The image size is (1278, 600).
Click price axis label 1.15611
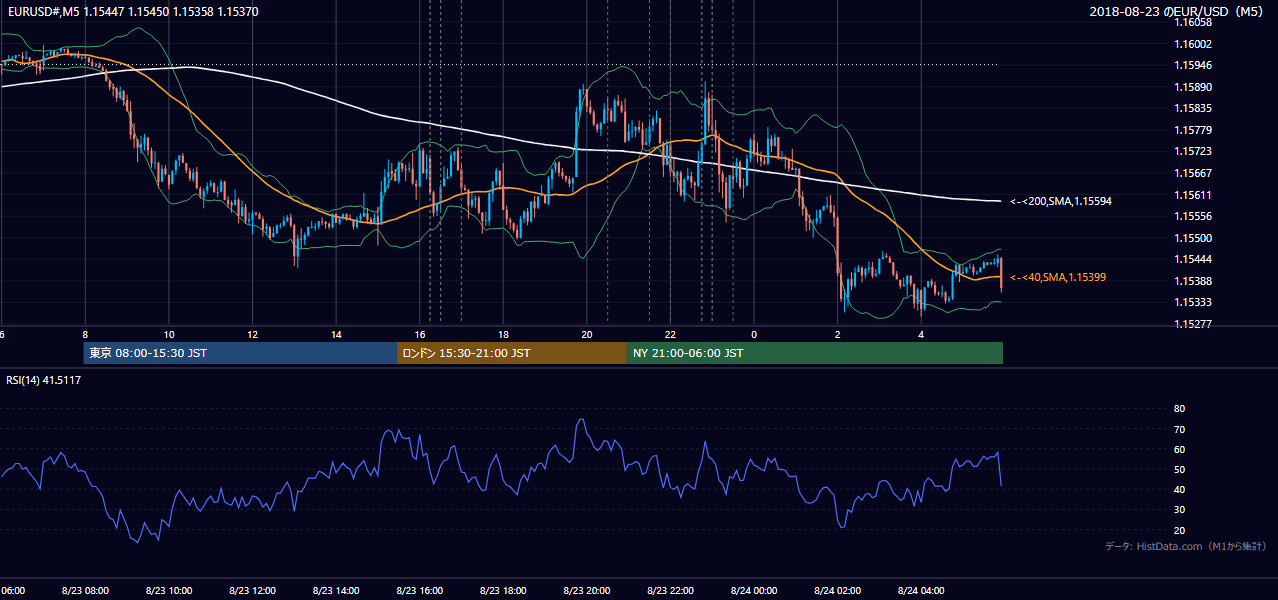coord(1194,195)
